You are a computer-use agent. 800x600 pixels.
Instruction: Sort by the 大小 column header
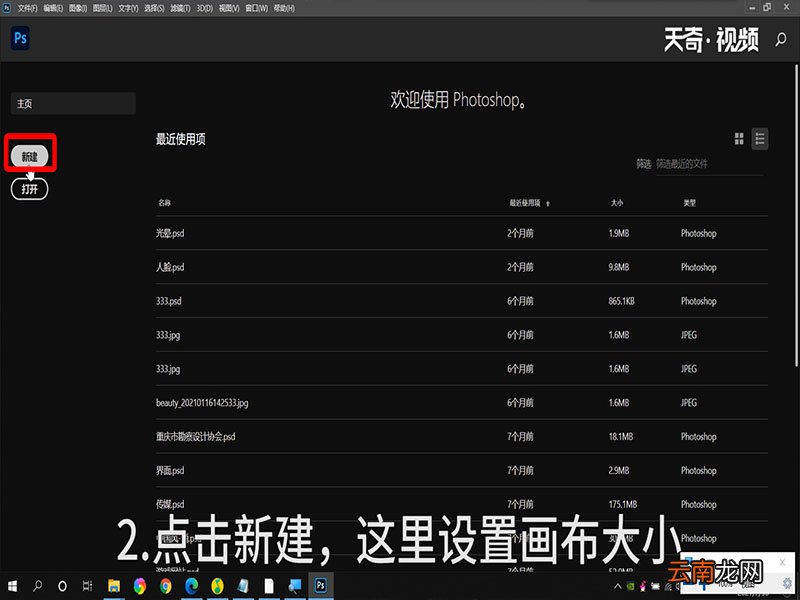[x=617, y=203]
